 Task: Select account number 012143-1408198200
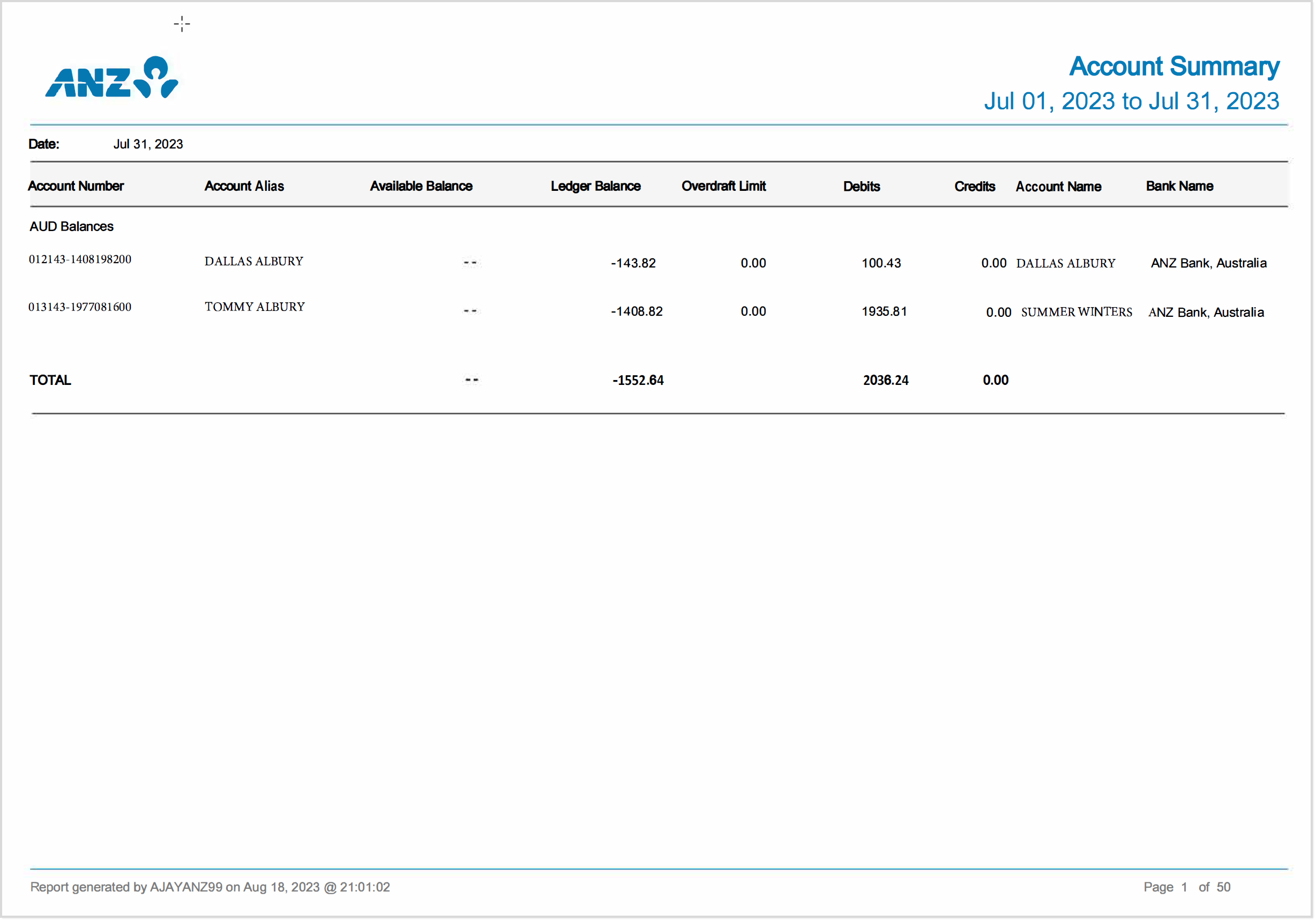point(80,260)
